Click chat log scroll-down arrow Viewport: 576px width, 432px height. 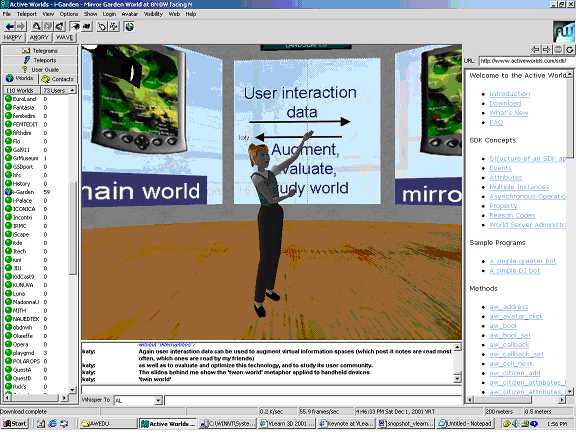point(457,378)
